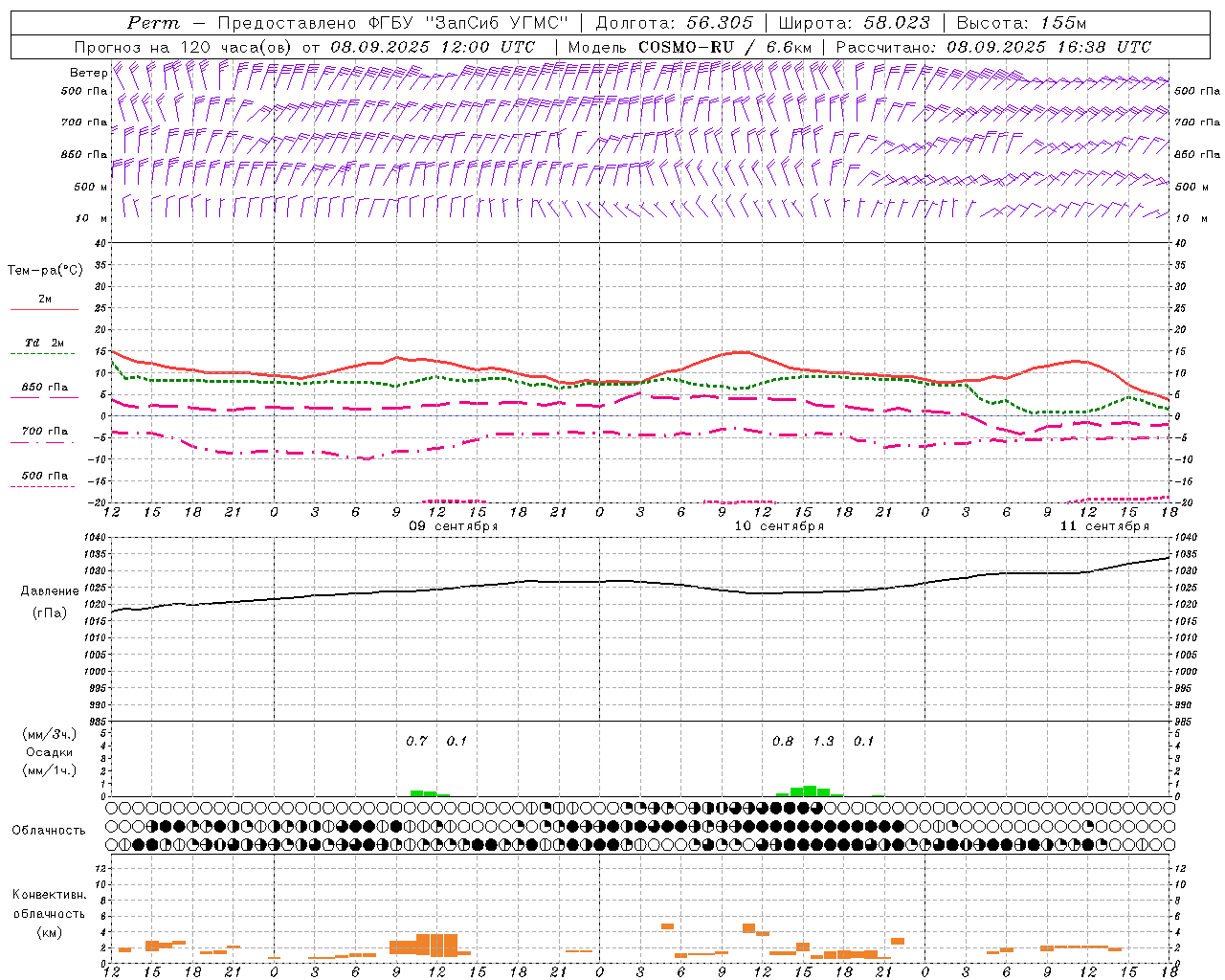Click the "09 сентября" date label
This screenshot has width=1225, height=980.
(x=454, y=526)
